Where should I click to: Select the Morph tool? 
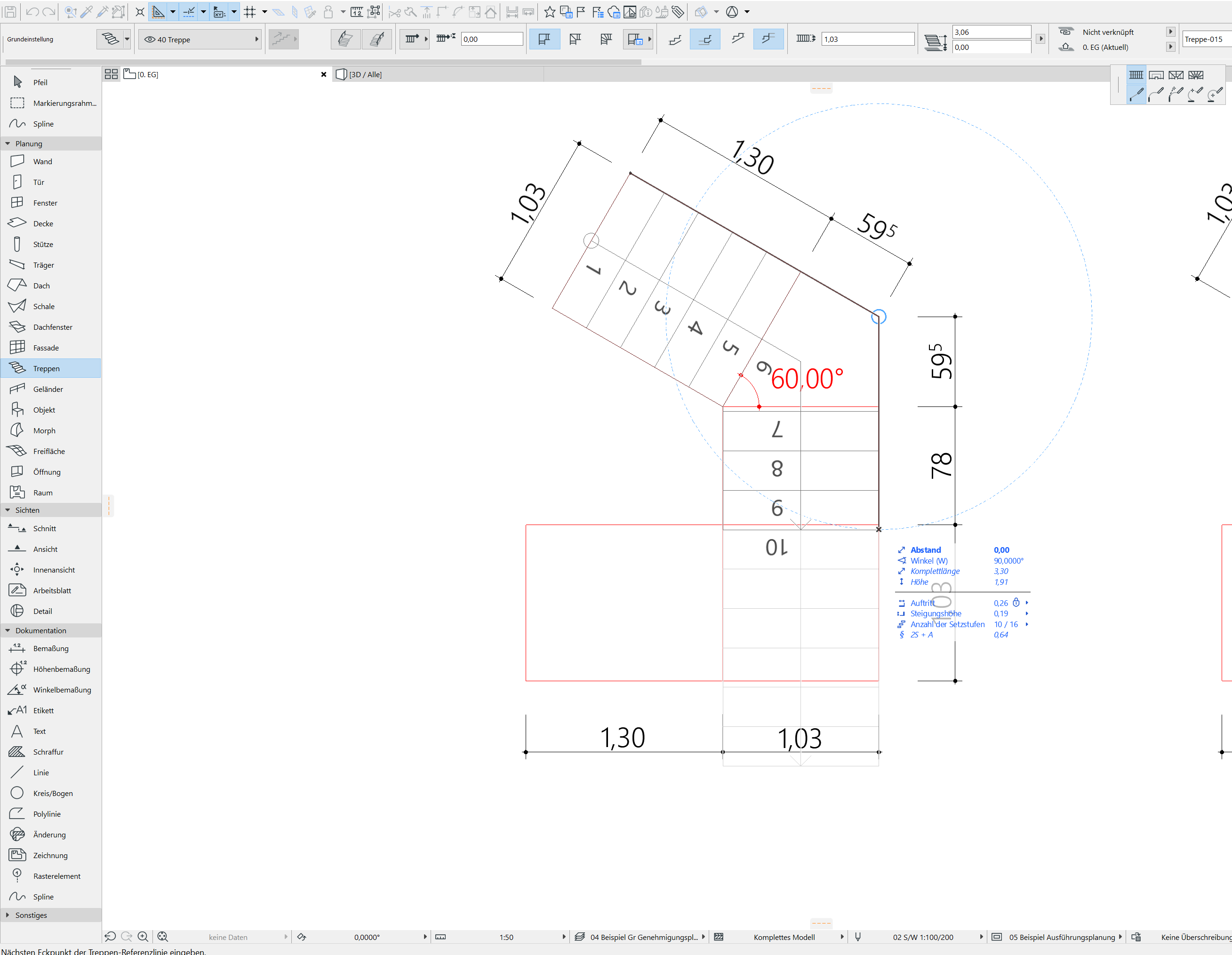click(x=44, y=430)
